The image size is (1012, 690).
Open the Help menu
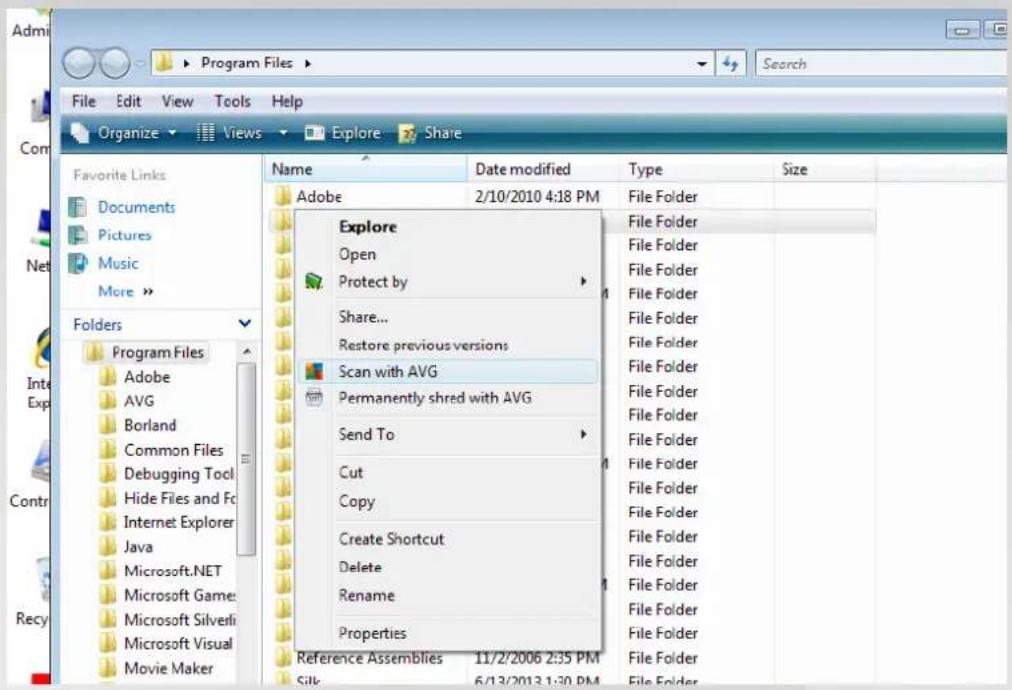point(287,101)
